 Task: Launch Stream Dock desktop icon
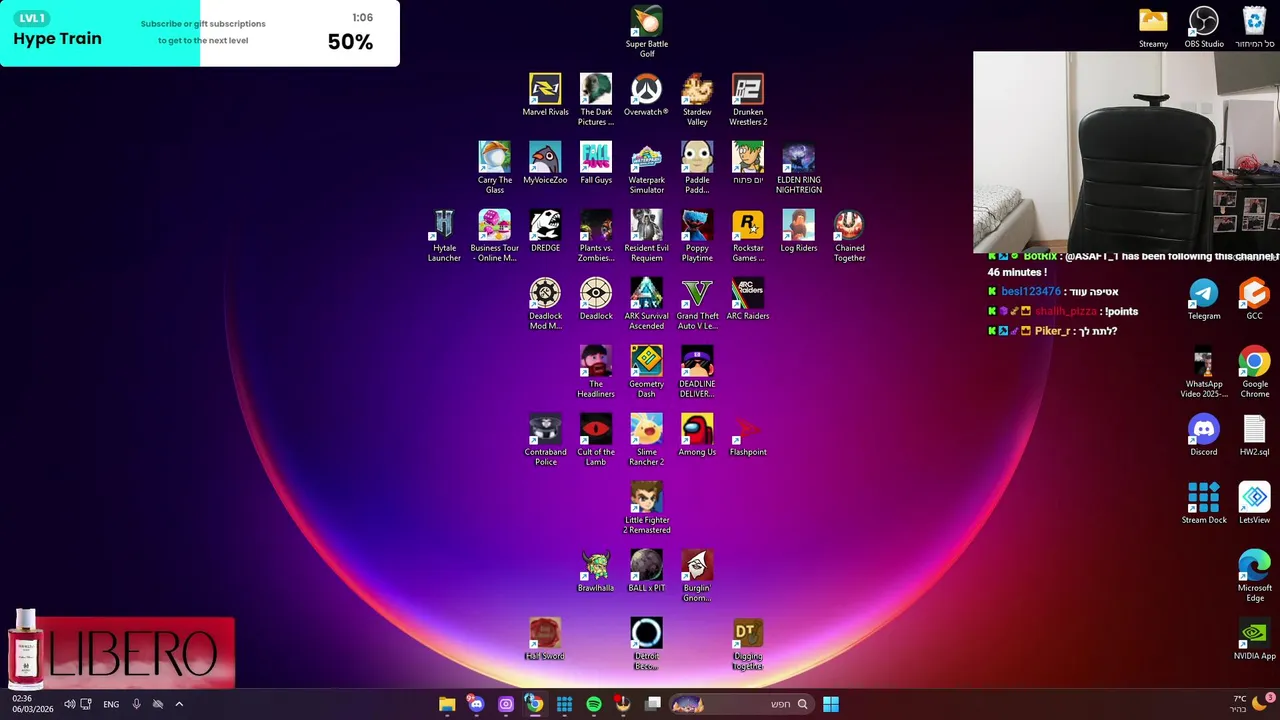[1204, 503]
